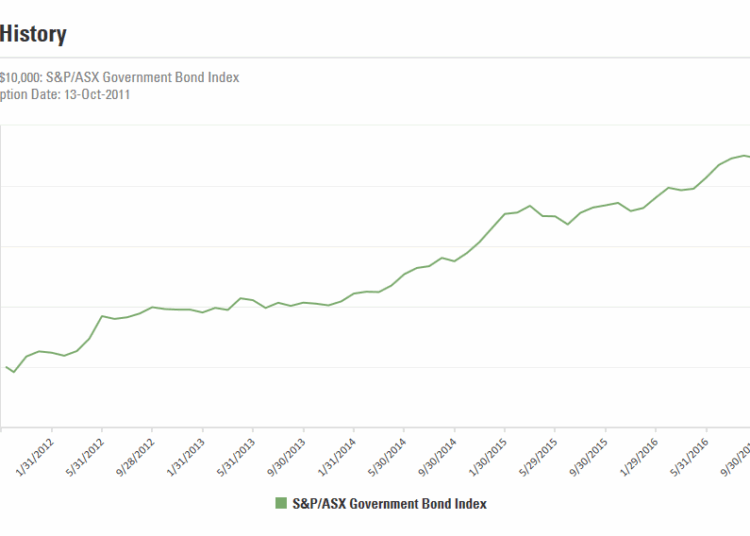Image resolution: width=750 pixels, height=536 pixels.
Task: Select the 9/30/2015 x-axis date label
Action: coord(590,453)
